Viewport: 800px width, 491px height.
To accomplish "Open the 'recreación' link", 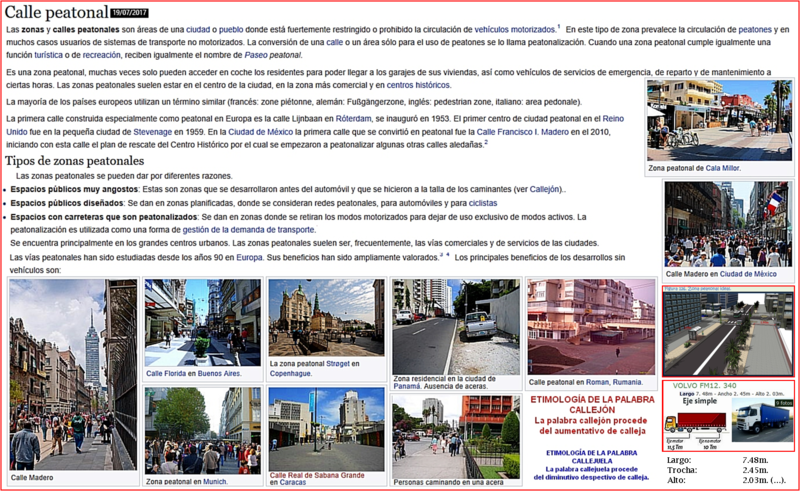I will coord(102,55).
